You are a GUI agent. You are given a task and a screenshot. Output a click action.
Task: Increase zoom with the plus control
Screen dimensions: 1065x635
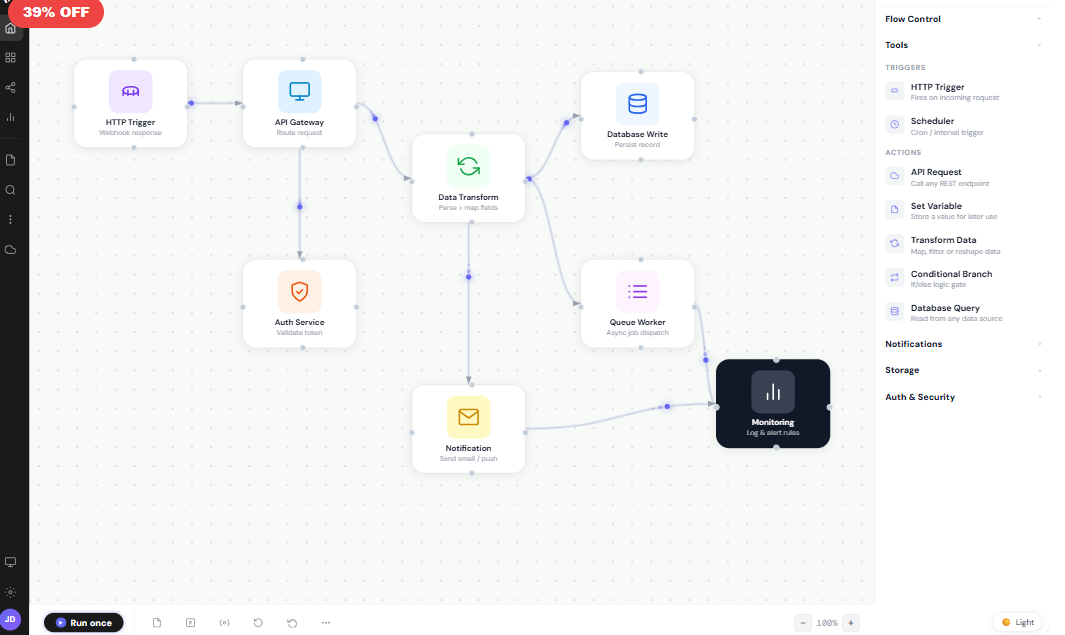coord(849,622)
